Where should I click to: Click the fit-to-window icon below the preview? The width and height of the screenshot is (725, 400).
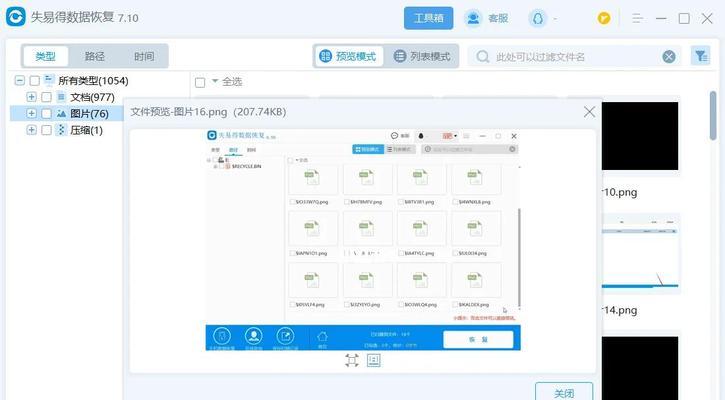point(352,360)
